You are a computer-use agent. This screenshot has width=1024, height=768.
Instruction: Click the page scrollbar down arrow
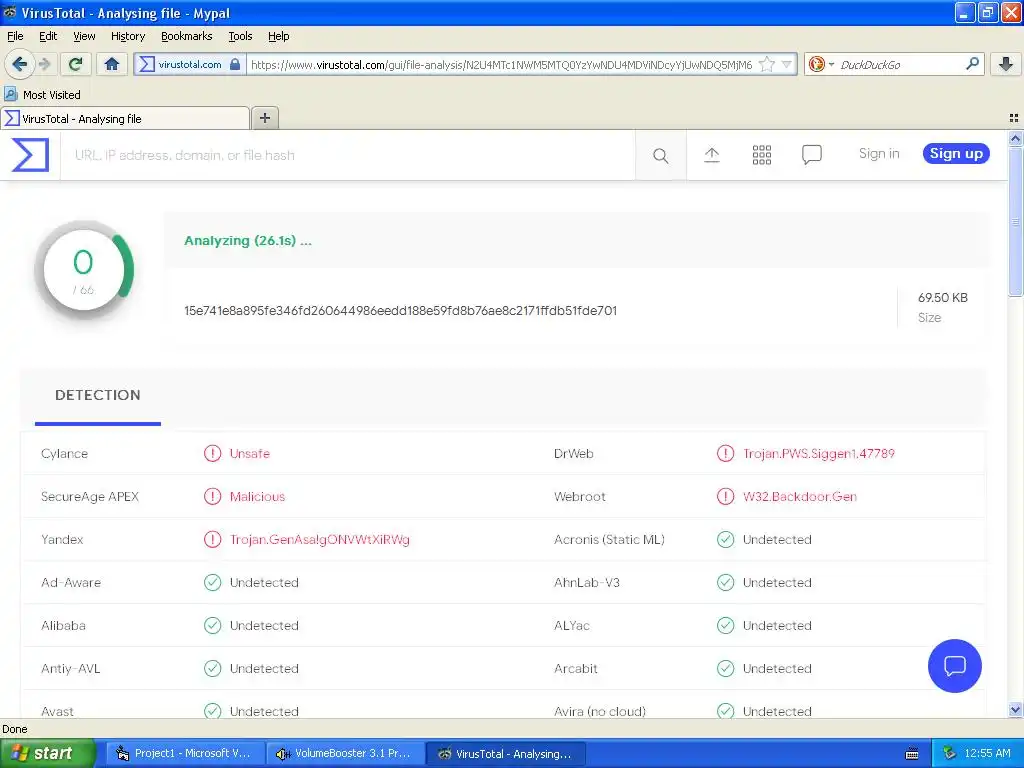click(1015, 709)
